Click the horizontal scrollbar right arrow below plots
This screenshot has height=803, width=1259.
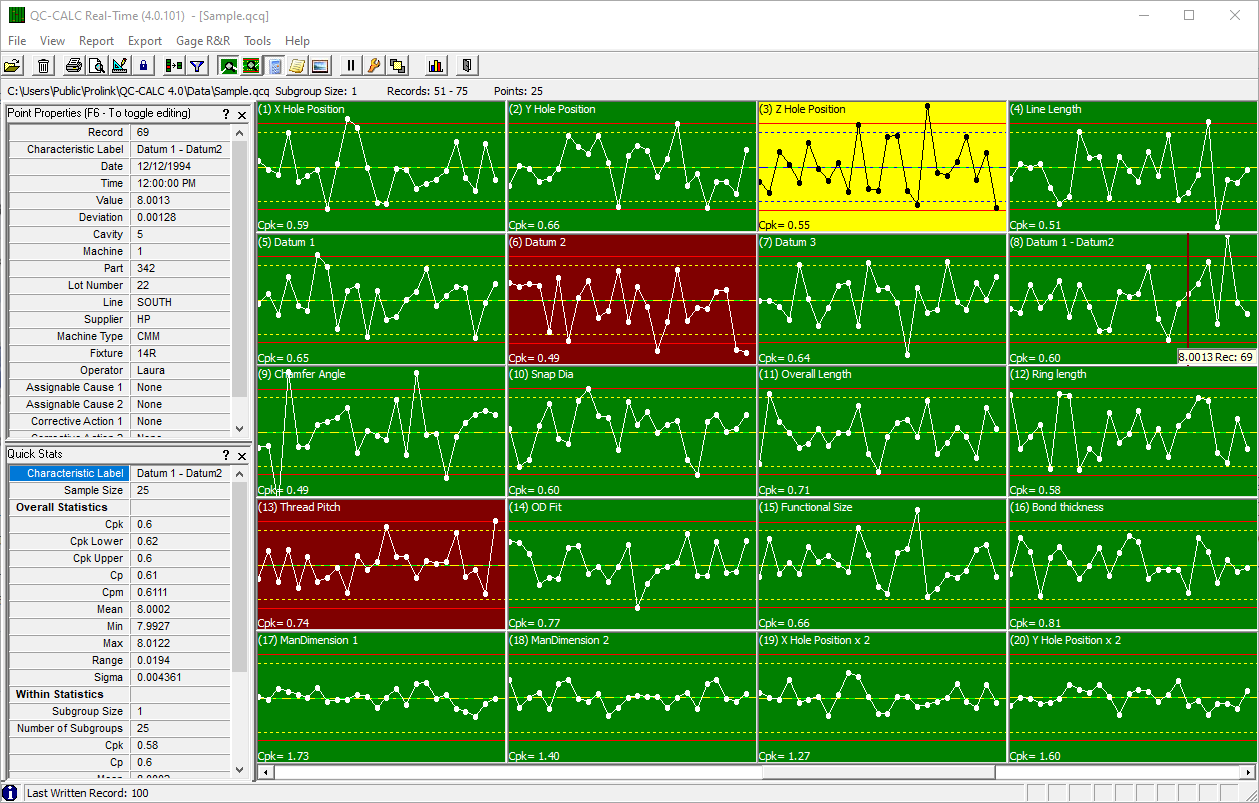[x=1248, y=772]
